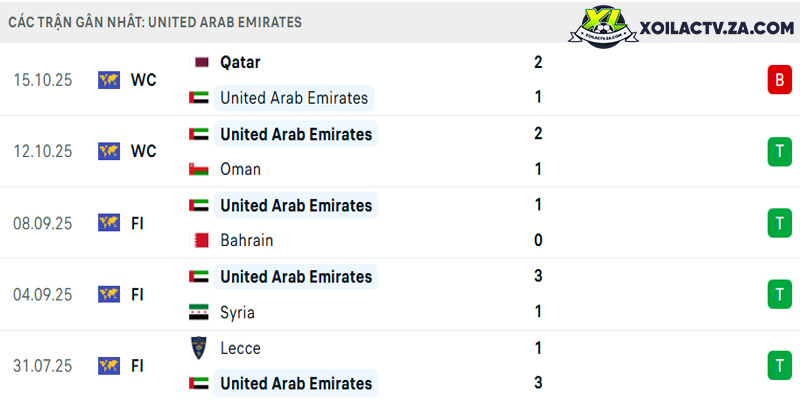Viewport: 800px width, 400px height.
Task: Click the Oman flag icon
Action: (199, 169)
